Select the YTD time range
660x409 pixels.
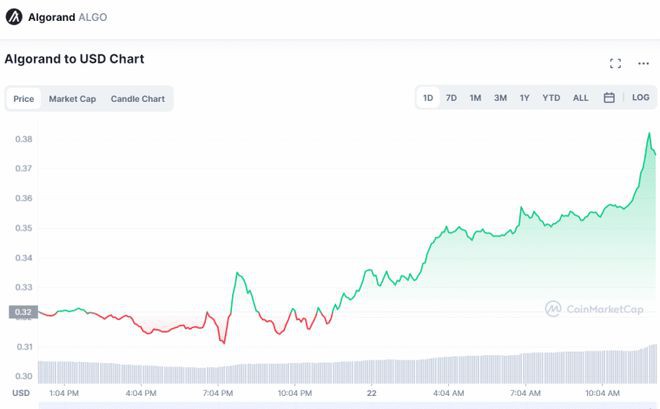(x=551, y=98)
